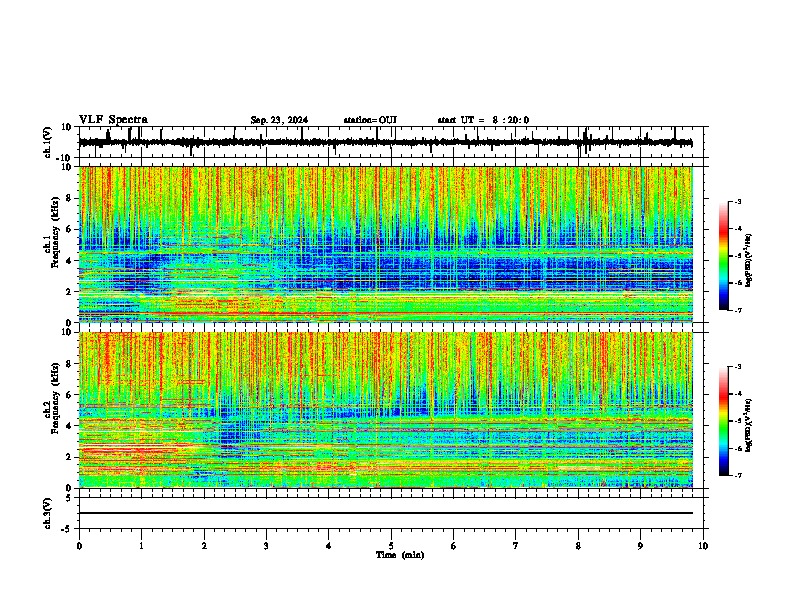This screenshot has height=612, width=792.
Task: Click the time axis tick label "9"
Action: pos(640,546)
